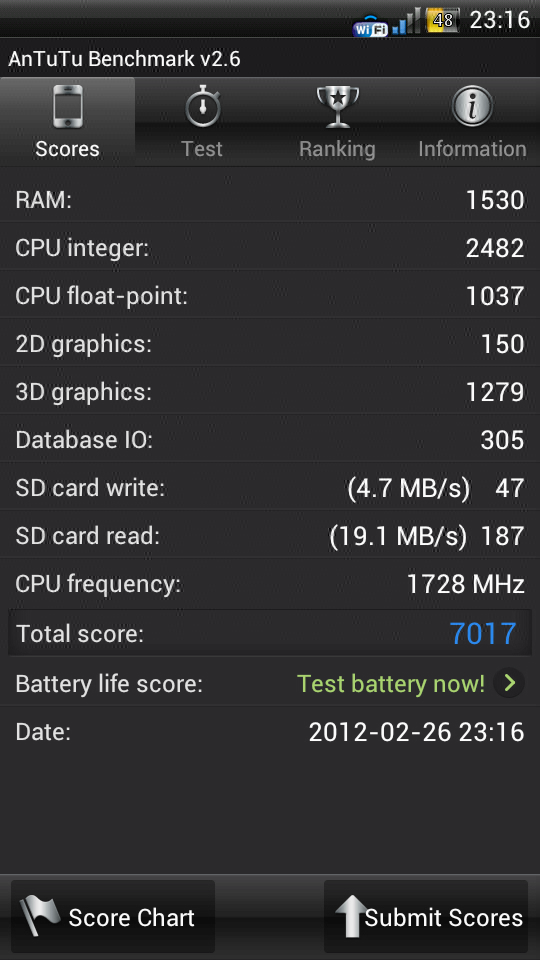Image resolution: width=540 pixels, height=960 pixels.
Task: Tap the Information circle icon
Action: (x=472, y=107)
